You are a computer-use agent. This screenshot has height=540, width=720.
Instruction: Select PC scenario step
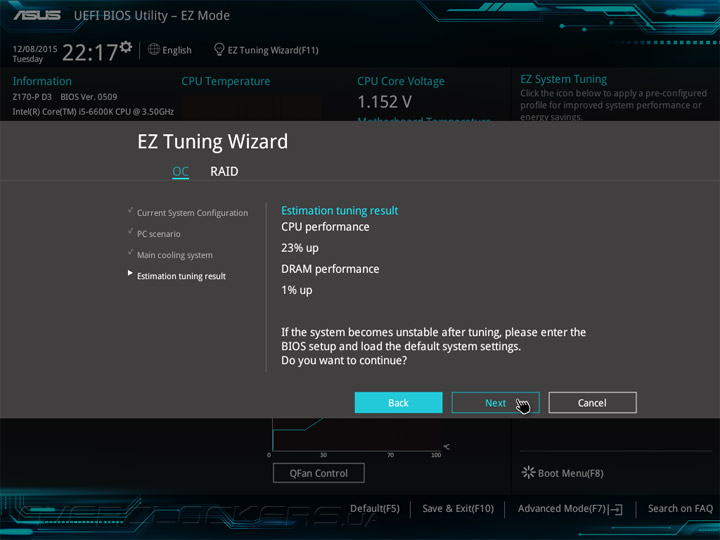(x=158, y=234)
